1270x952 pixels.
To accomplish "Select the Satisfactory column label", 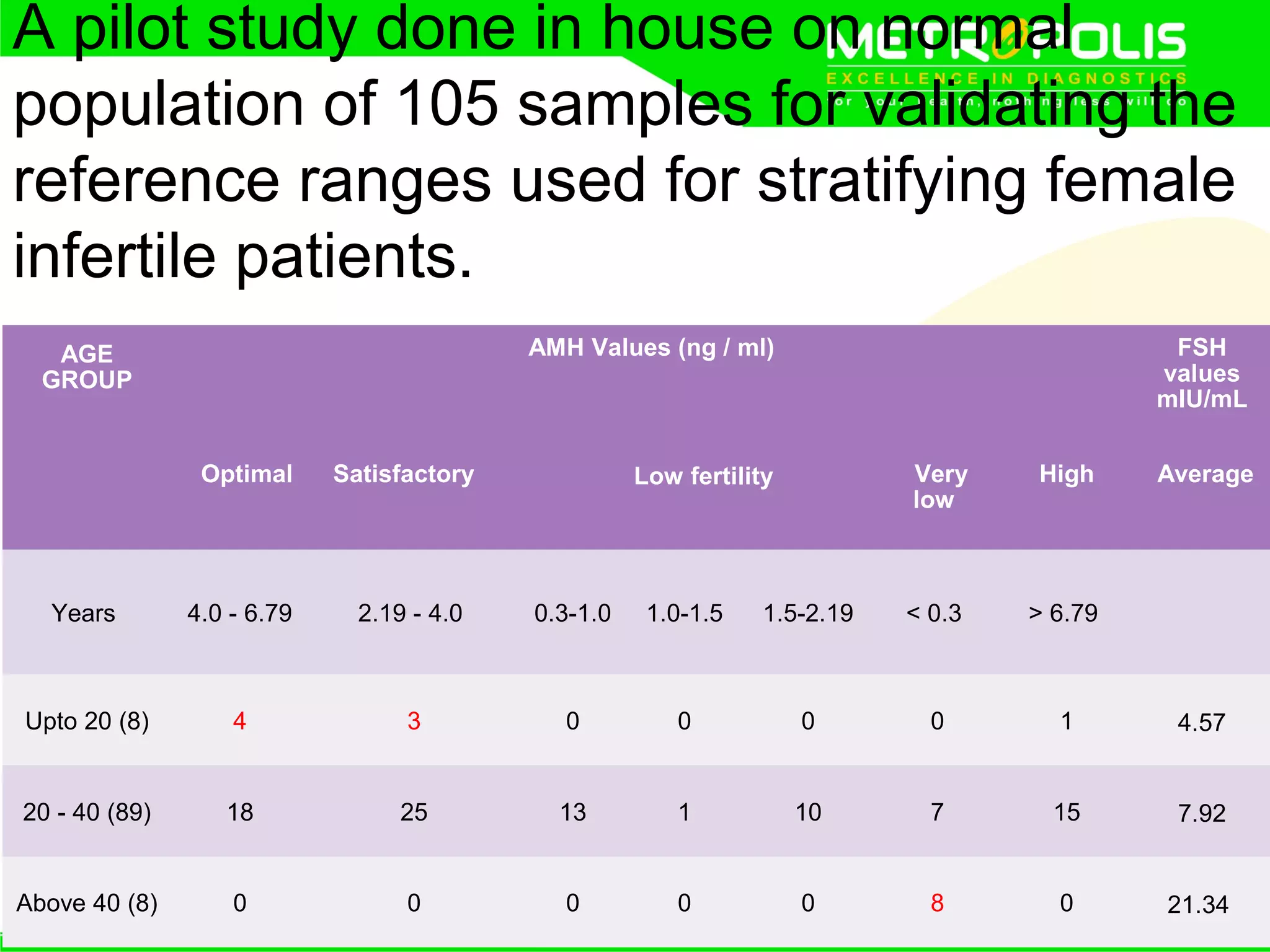I will pyautogui.click(x=404, y=474).
